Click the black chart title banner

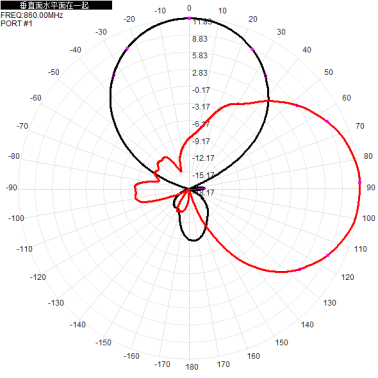[x=56, y=5]
